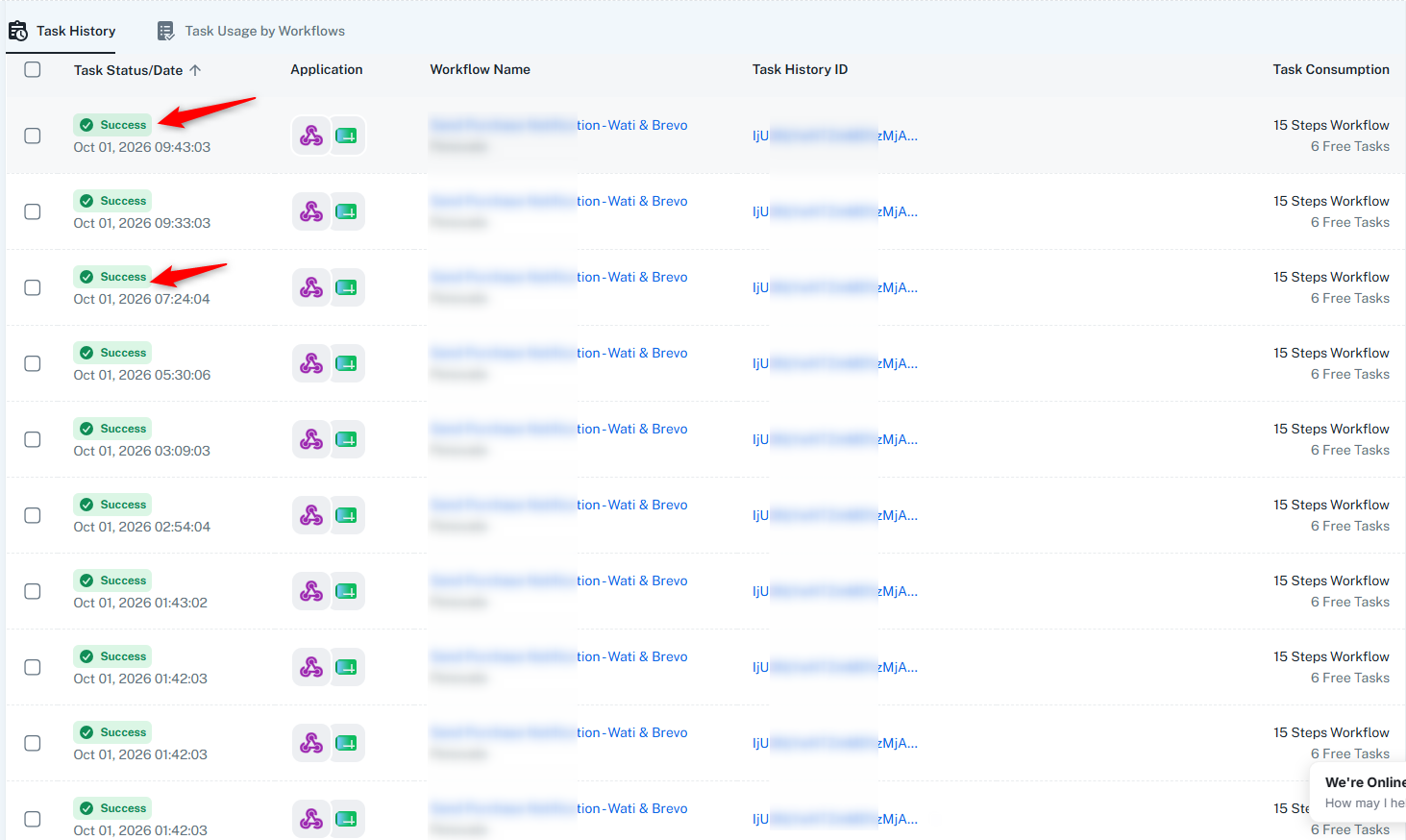The image size is (1406, 840).
Task: Click green application icon in 03:09:03 row
Action: click(x=346, y=439)
